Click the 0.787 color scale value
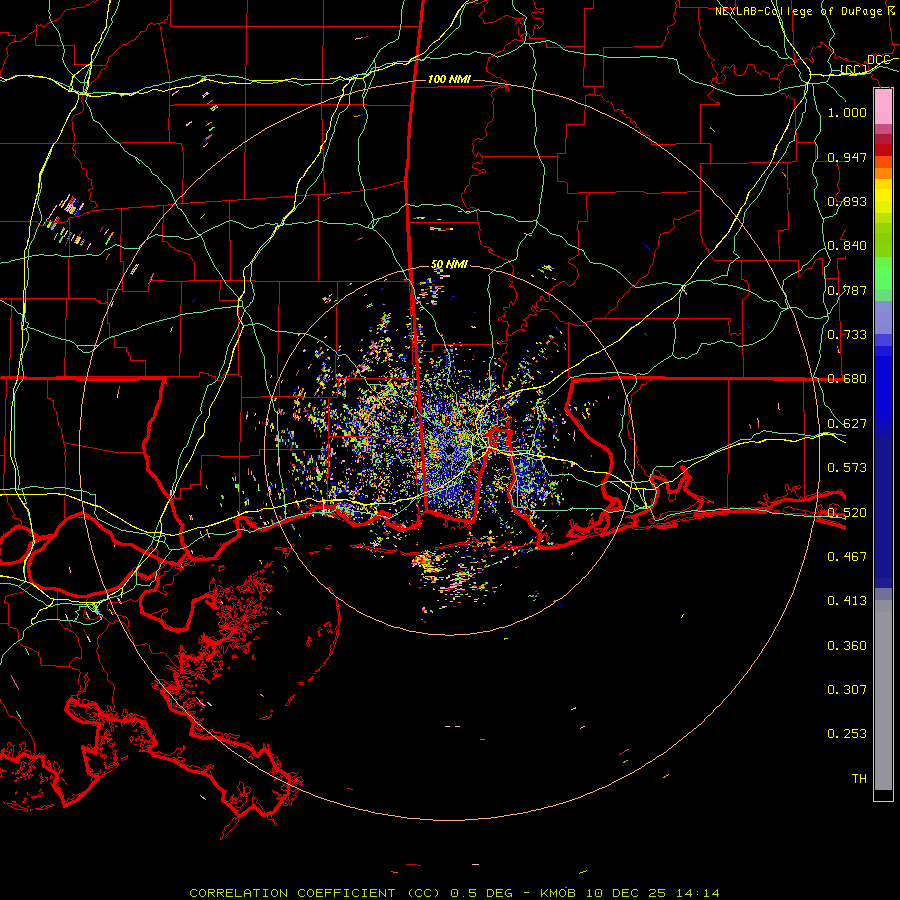 [847, 290]
